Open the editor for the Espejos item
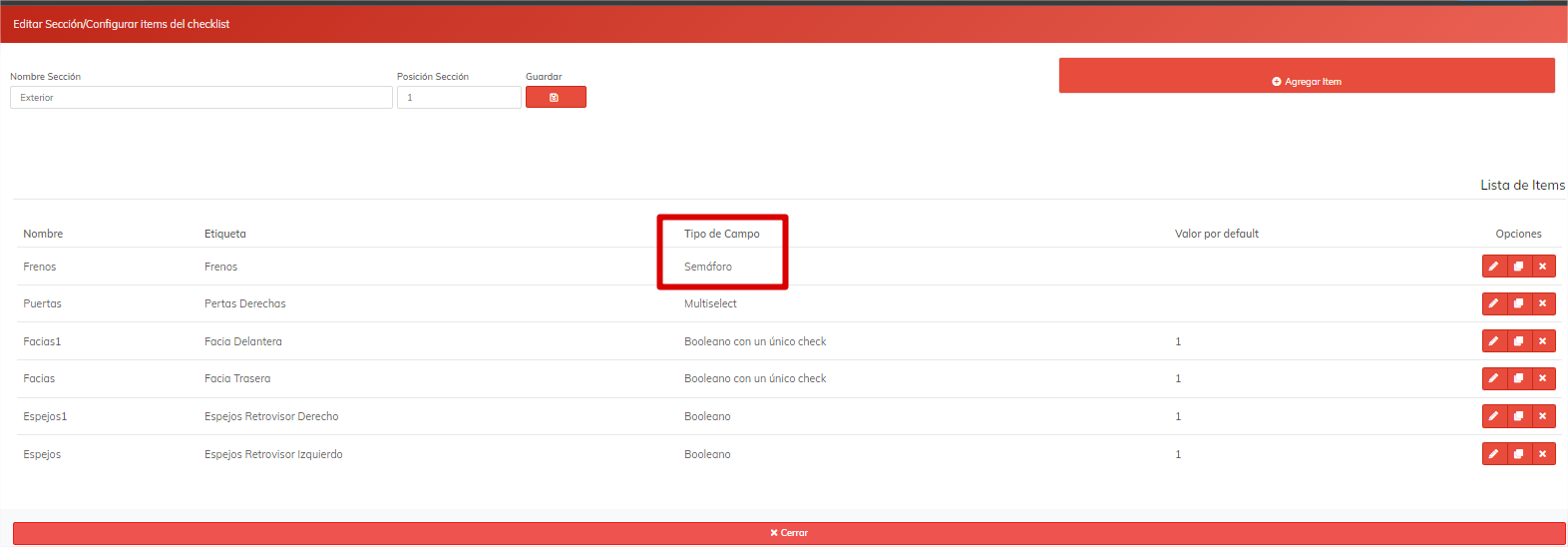Viewport: 1568px width, 547px height. [x=1493, y=454]
